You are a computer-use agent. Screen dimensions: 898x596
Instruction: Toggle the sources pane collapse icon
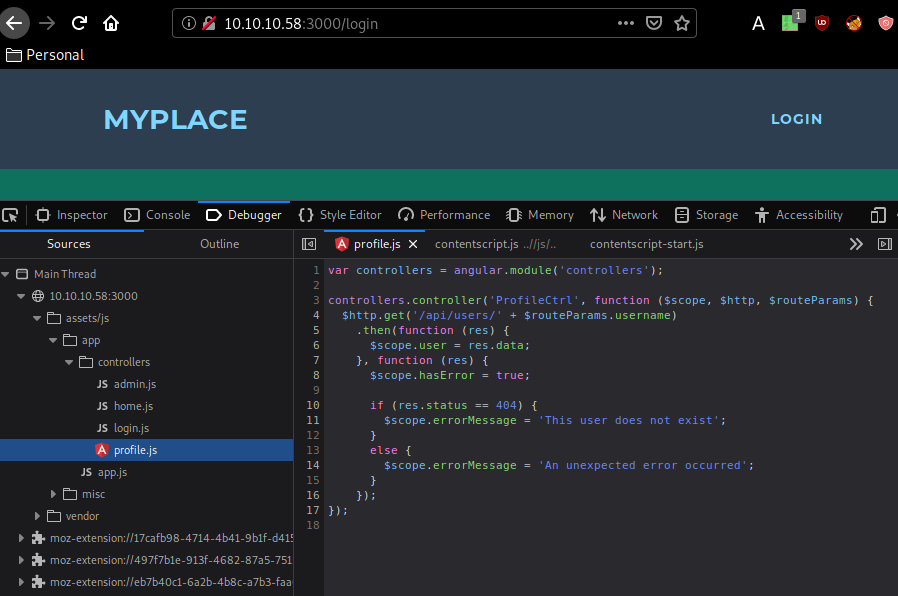point(309,244)
